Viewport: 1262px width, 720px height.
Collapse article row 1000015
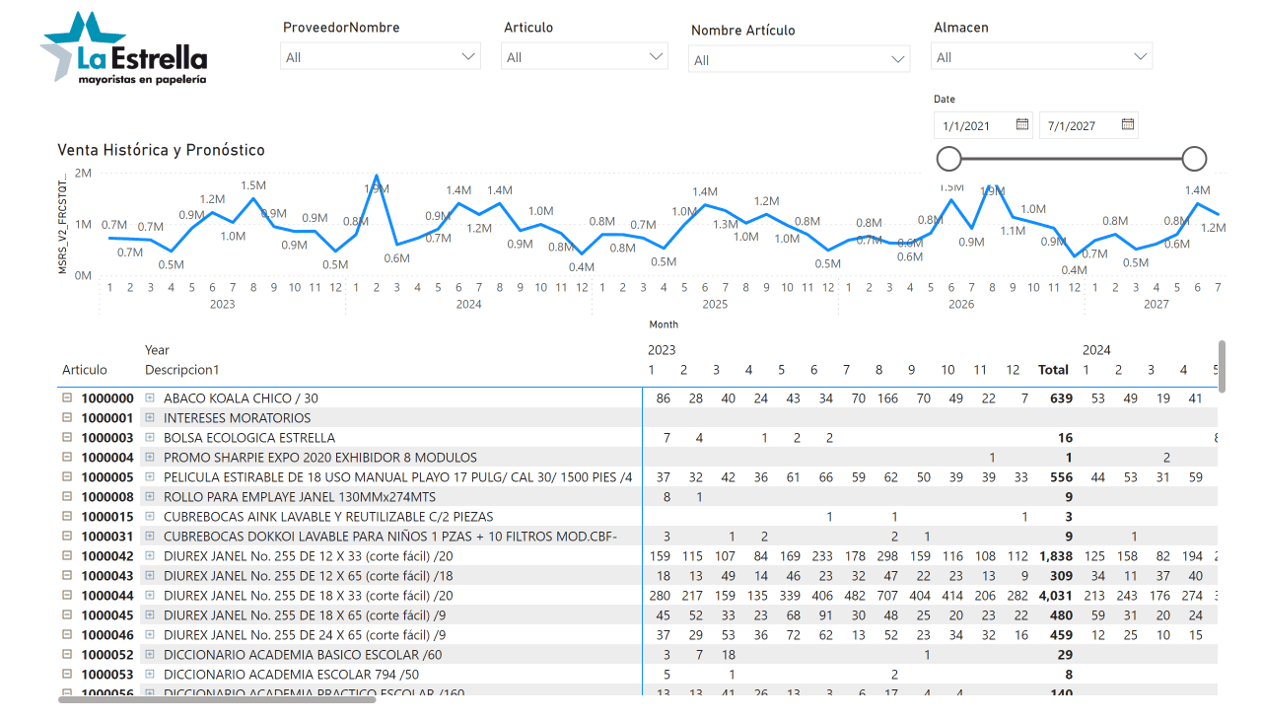pos(68,516)
